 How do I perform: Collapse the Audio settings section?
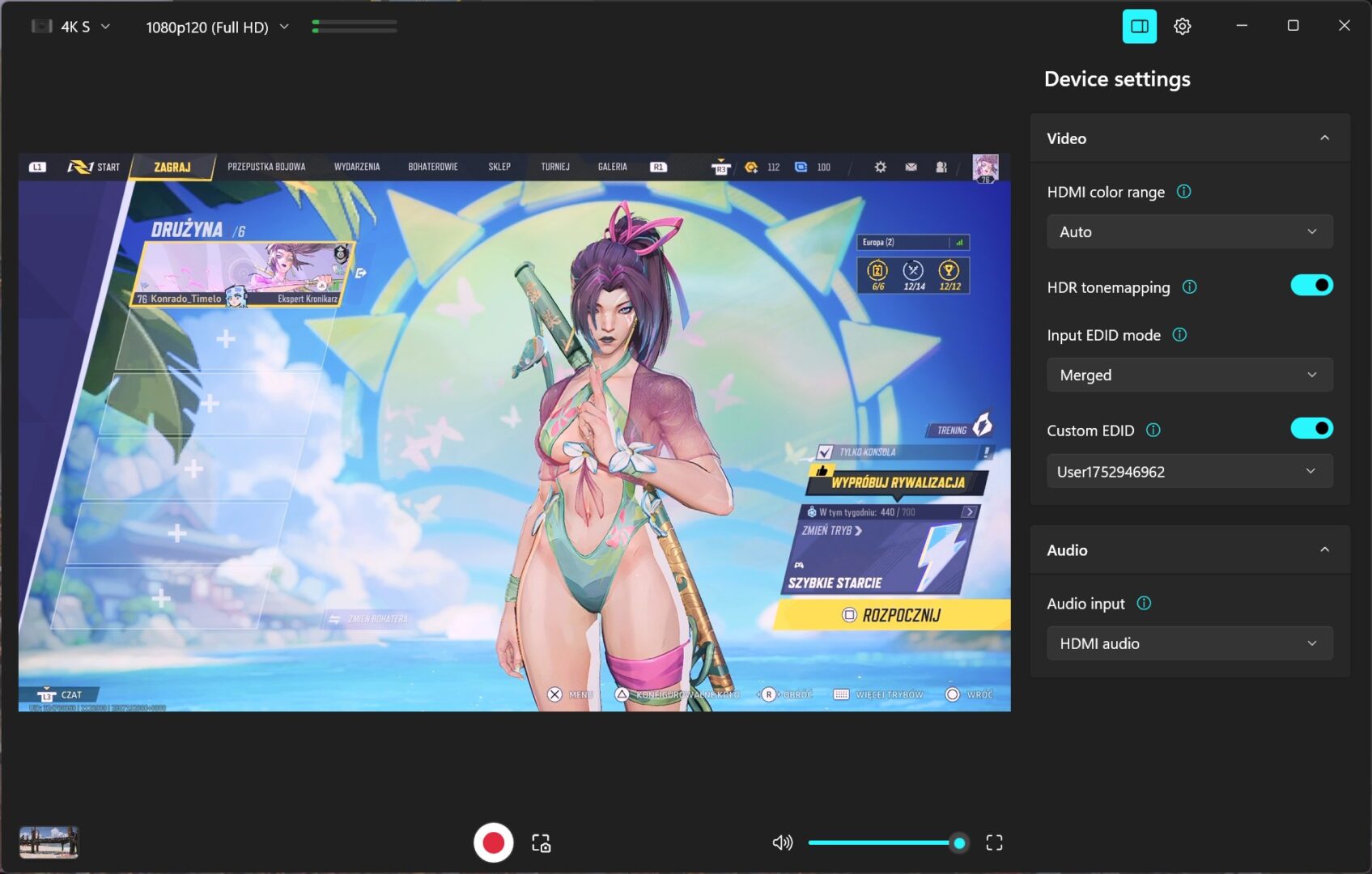pyautogui.click(x=1324, y=550)
